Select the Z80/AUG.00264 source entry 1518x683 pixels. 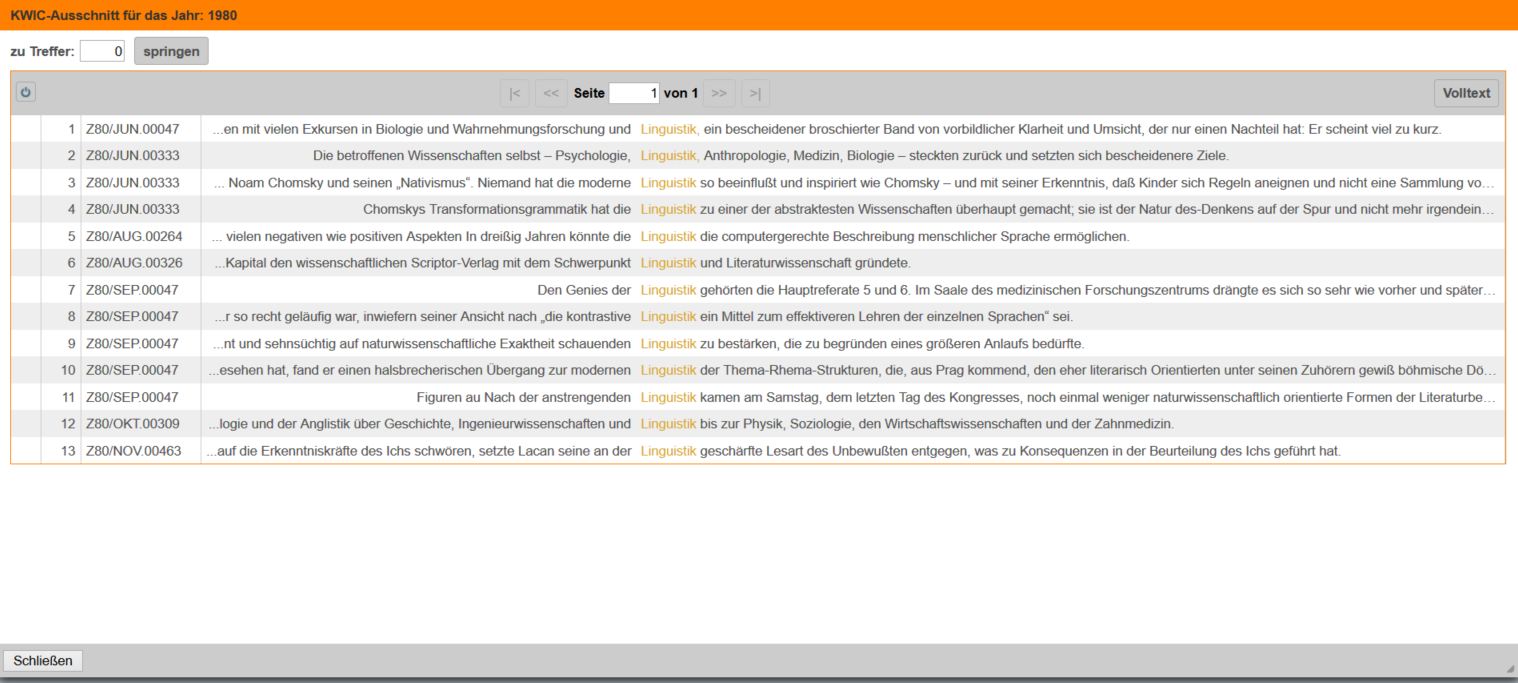133,237
